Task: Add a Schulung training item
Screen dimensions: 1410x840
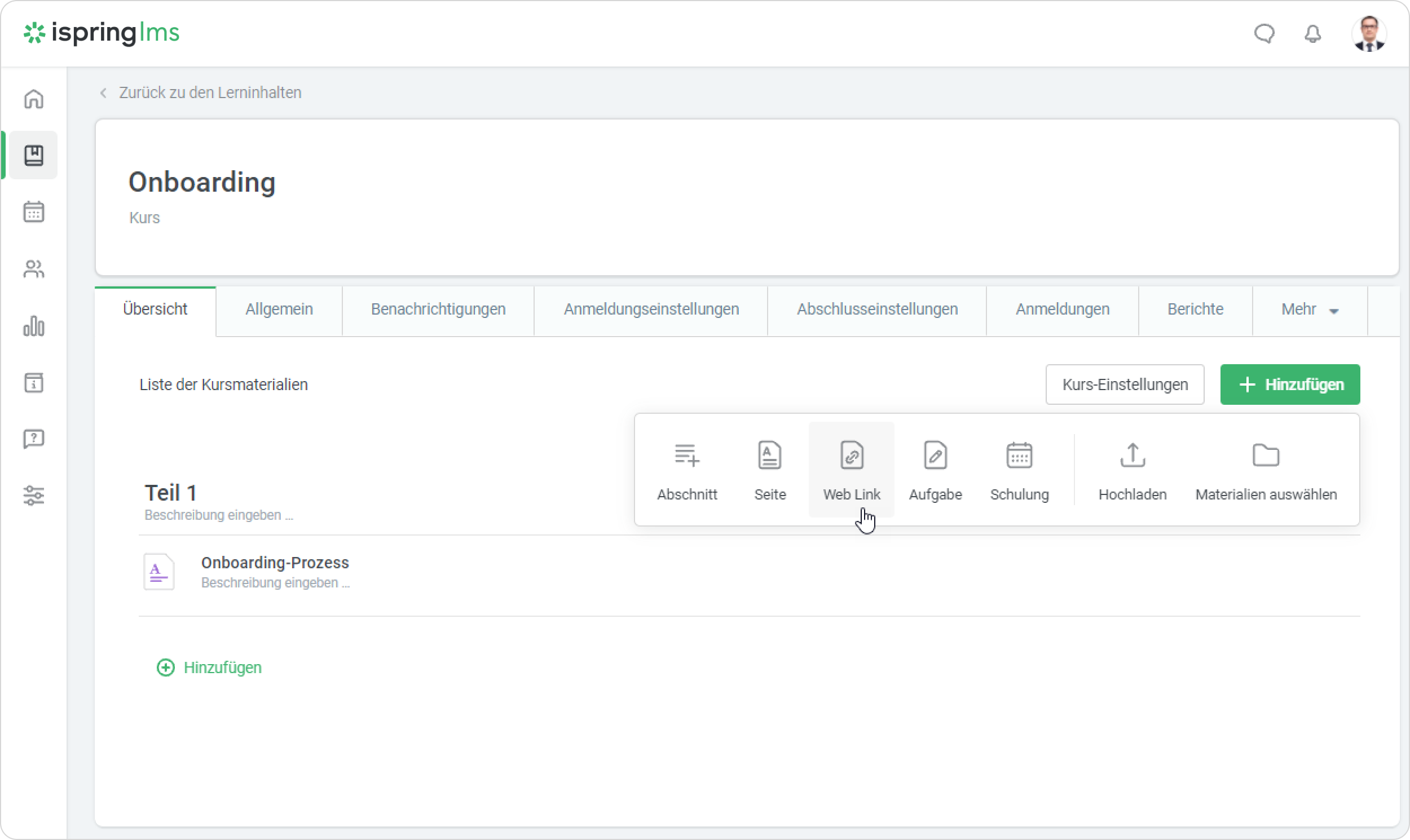Action: 1019,470
